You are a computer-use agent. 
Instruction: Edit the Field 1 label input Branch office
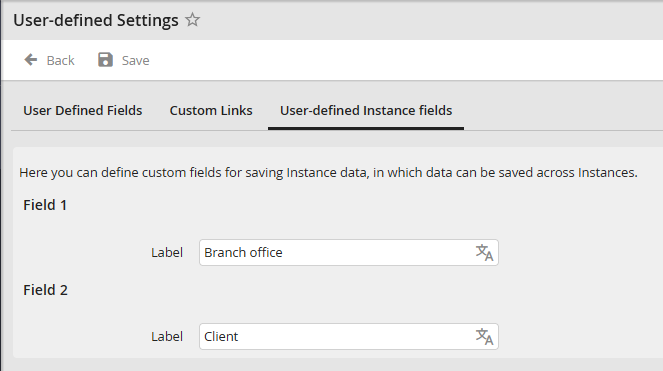pos(348,253)
